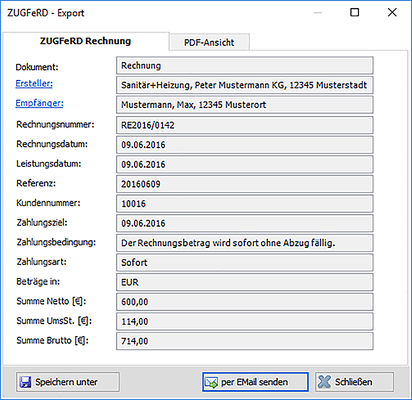Viewport: 412px width, 400px height.
Task: Click the Rechnungsnummer field RE2016/0142
Action: [245, 125]
